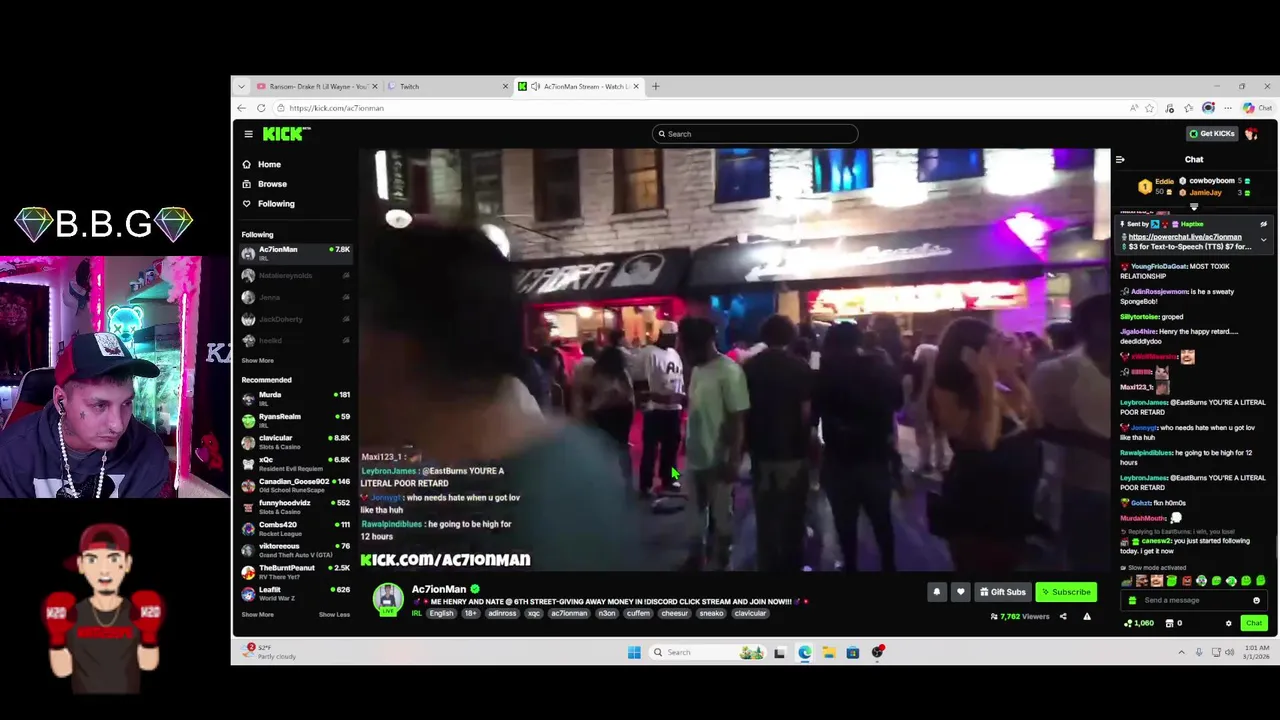Open the browser ellipsis settings menu
Screen dimensions: 1280x720
(1228, 108)
